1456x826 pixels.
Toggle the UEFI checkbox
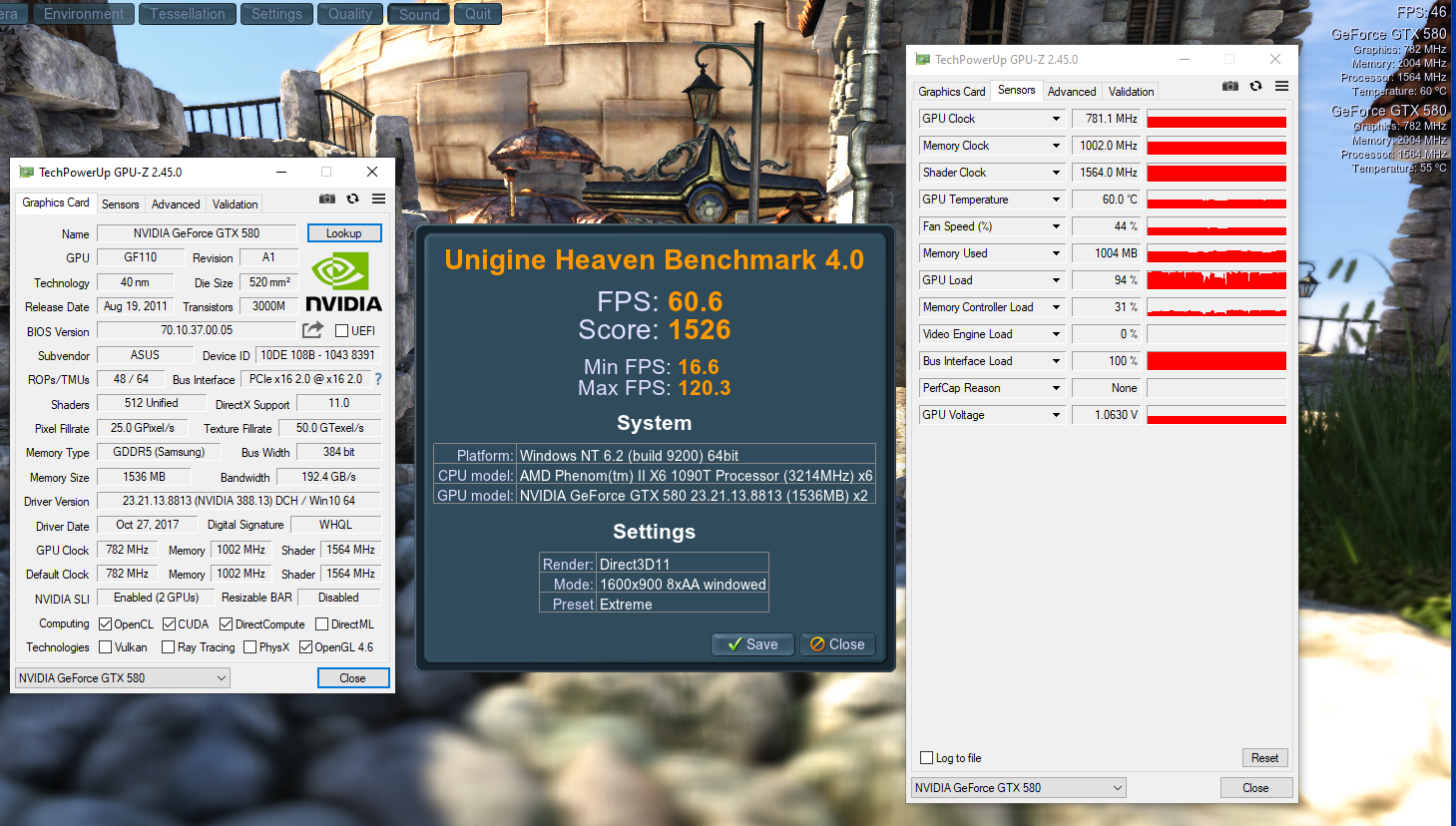pyautogui.click(x=342, y=331)
